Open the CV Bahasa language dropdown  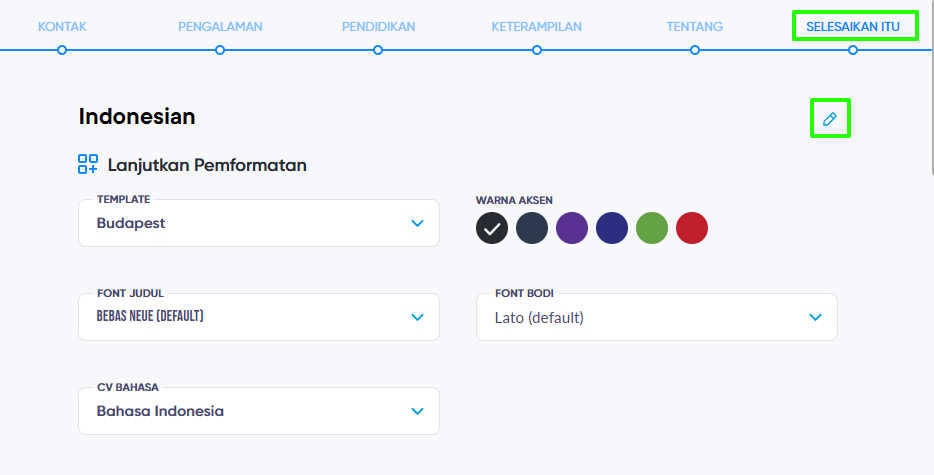259,411
